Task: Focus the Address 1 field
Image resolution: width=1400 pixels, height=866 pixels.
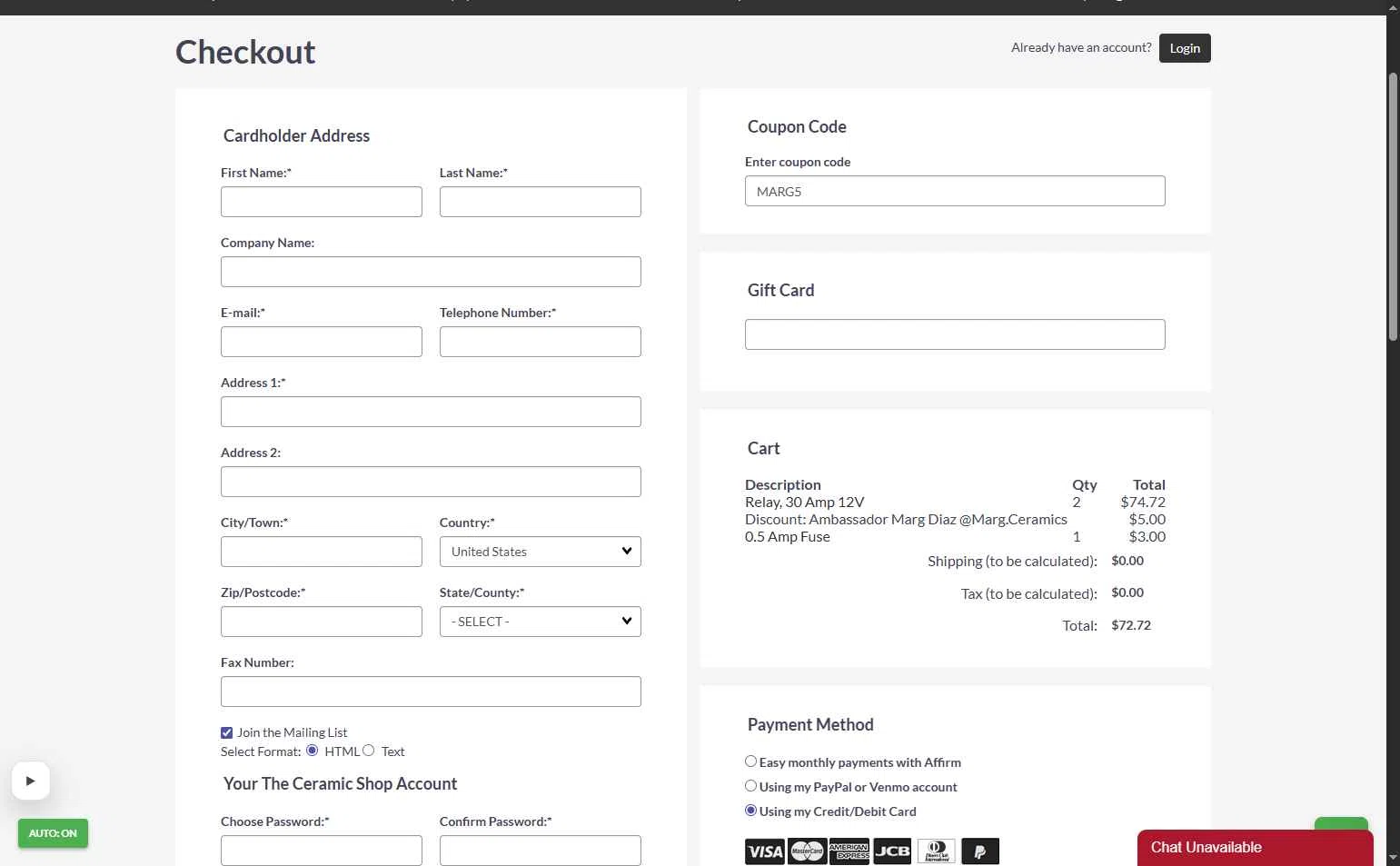Action: pos(431,412)
